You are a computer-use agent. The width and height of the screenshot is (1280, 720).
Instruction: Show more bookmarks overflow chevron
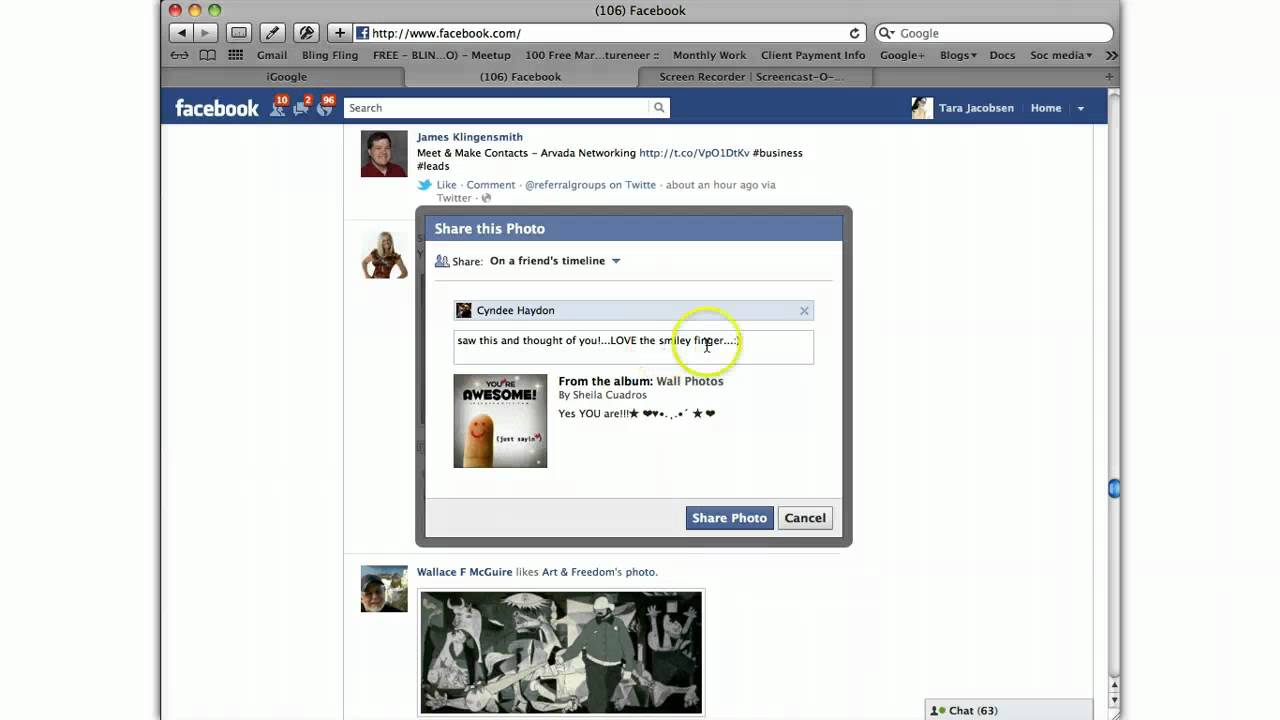coord(1111,55)
